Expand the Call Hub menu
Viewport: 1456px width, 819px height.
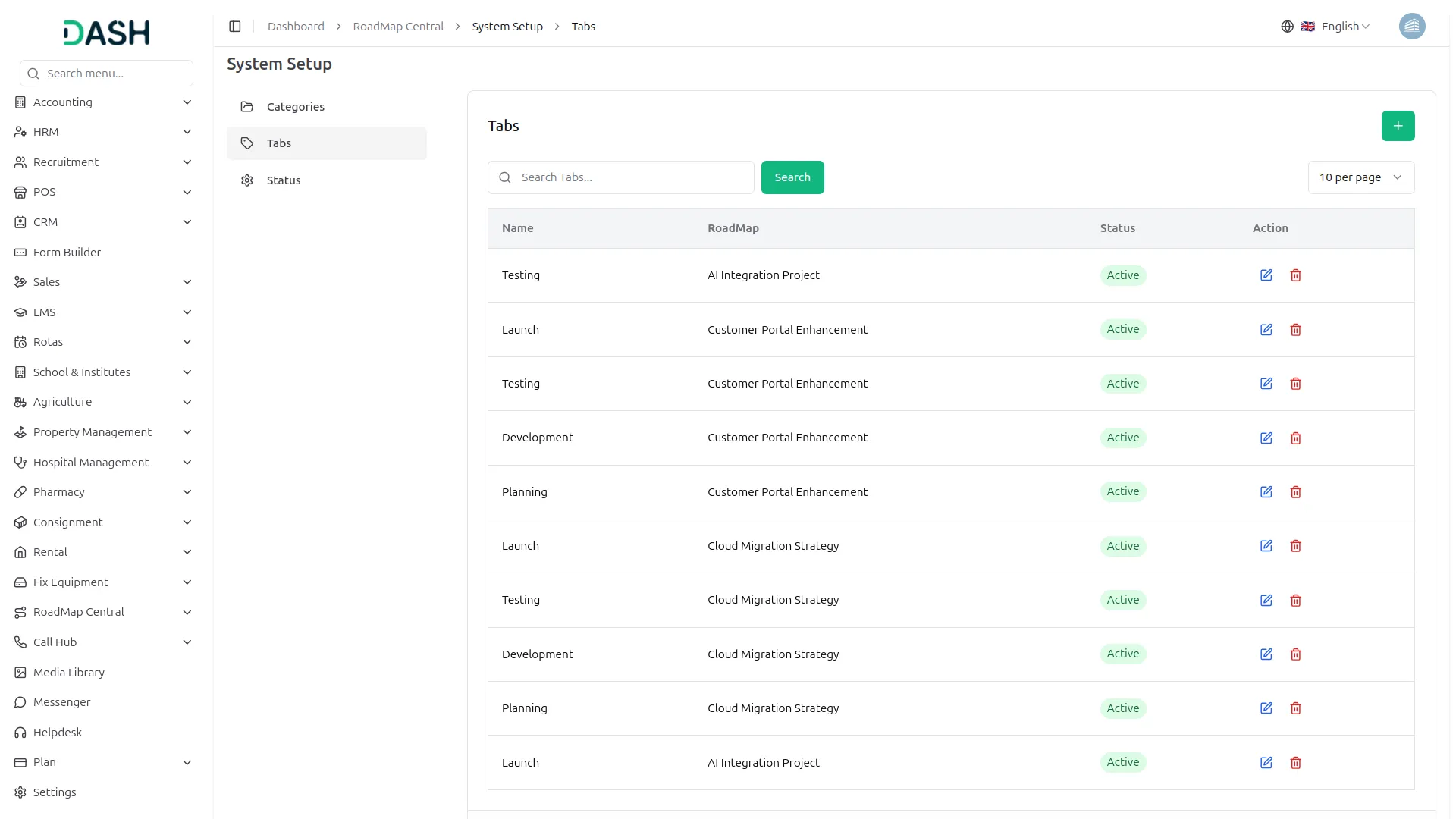coord(106,642)
